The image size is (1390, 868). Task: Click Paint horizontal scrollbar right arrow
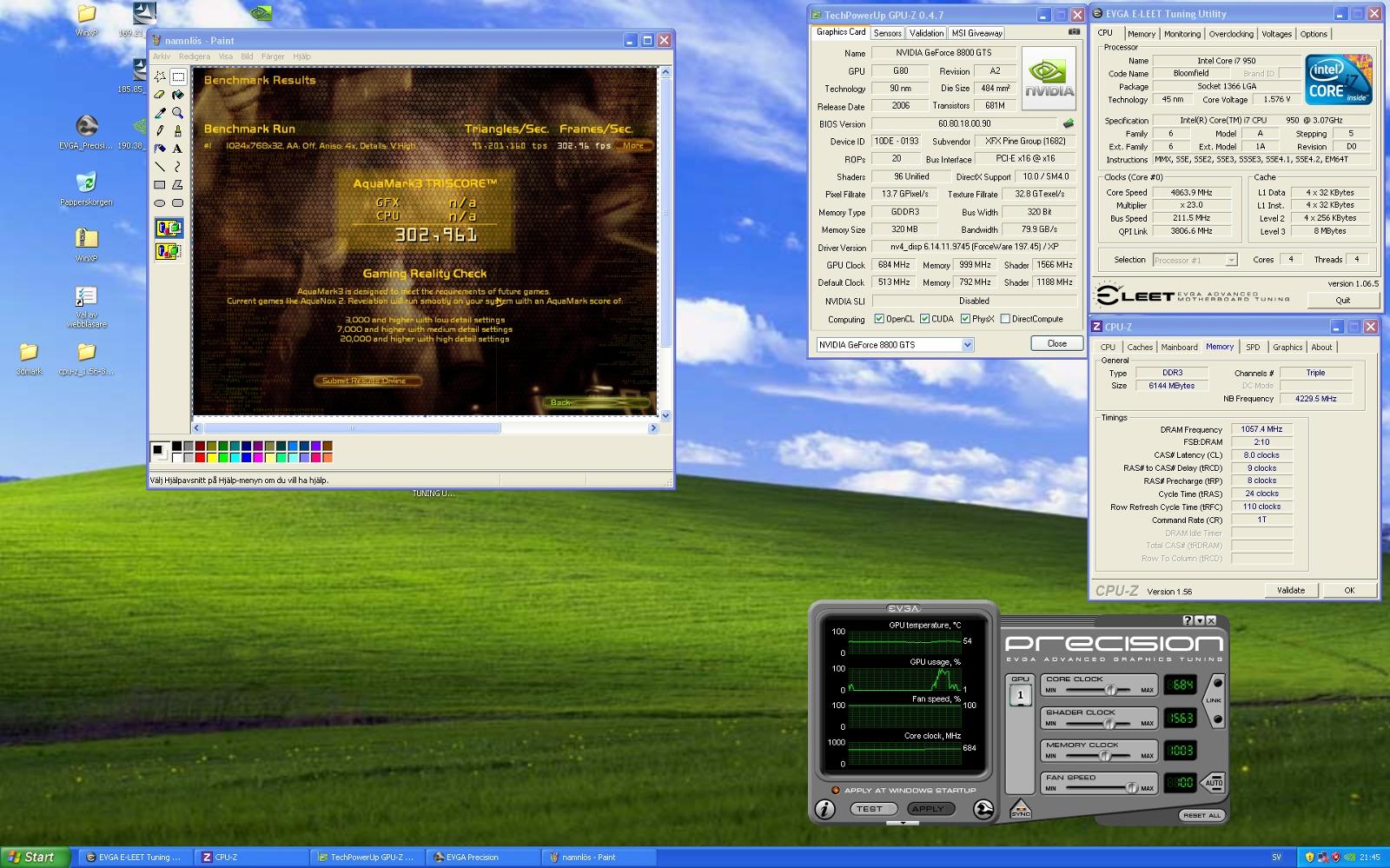tap(653, 427)
